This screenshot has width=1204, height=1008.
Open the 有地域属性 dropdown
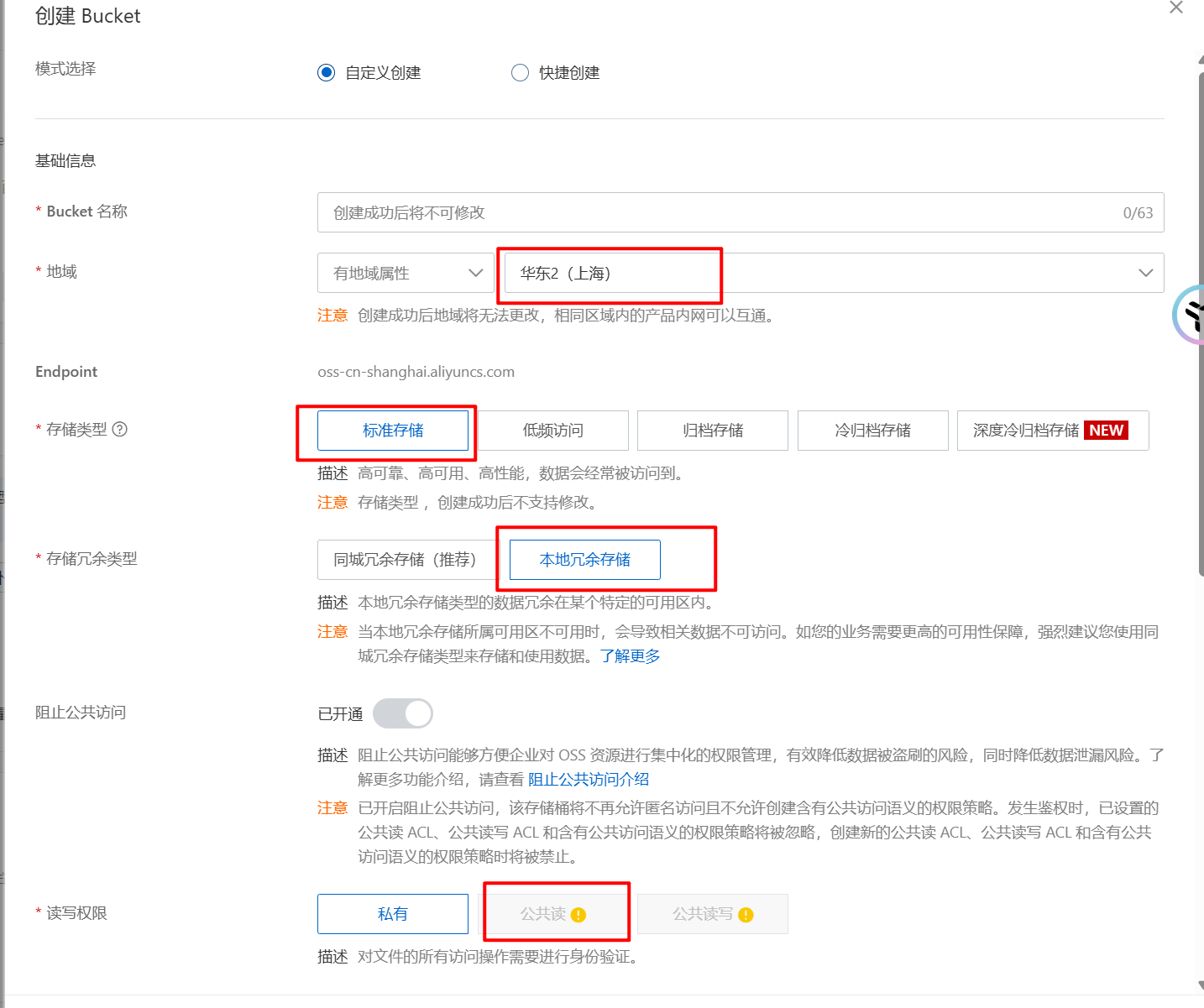tap(406, 273)
